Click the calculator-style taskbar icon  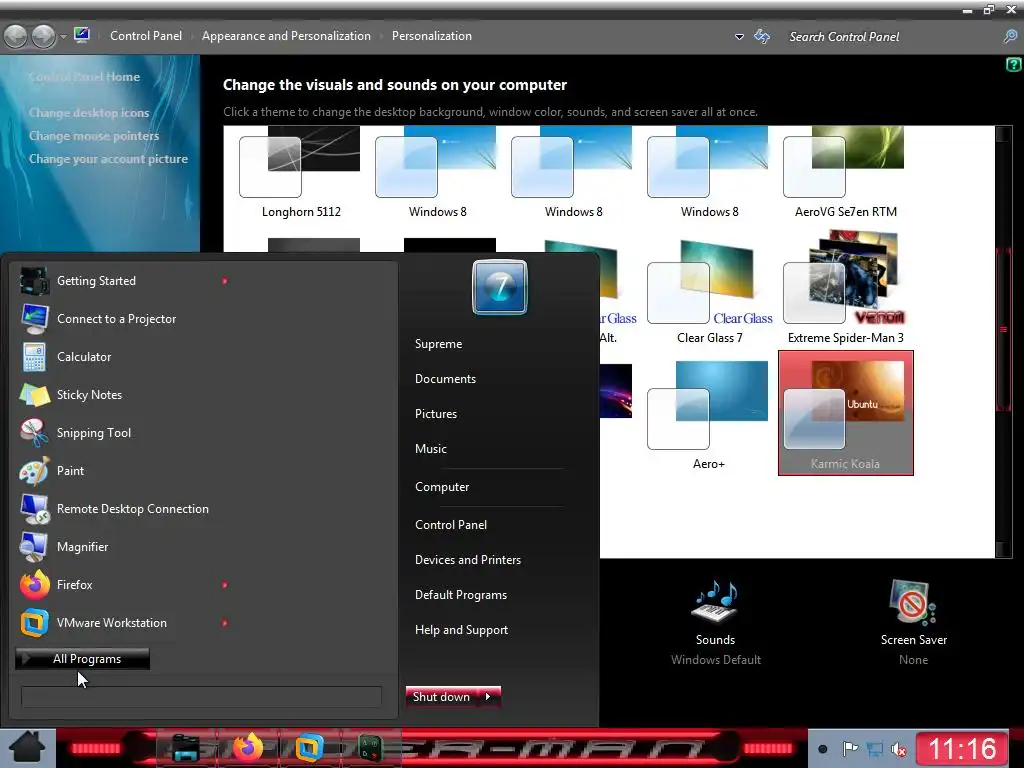370,748
